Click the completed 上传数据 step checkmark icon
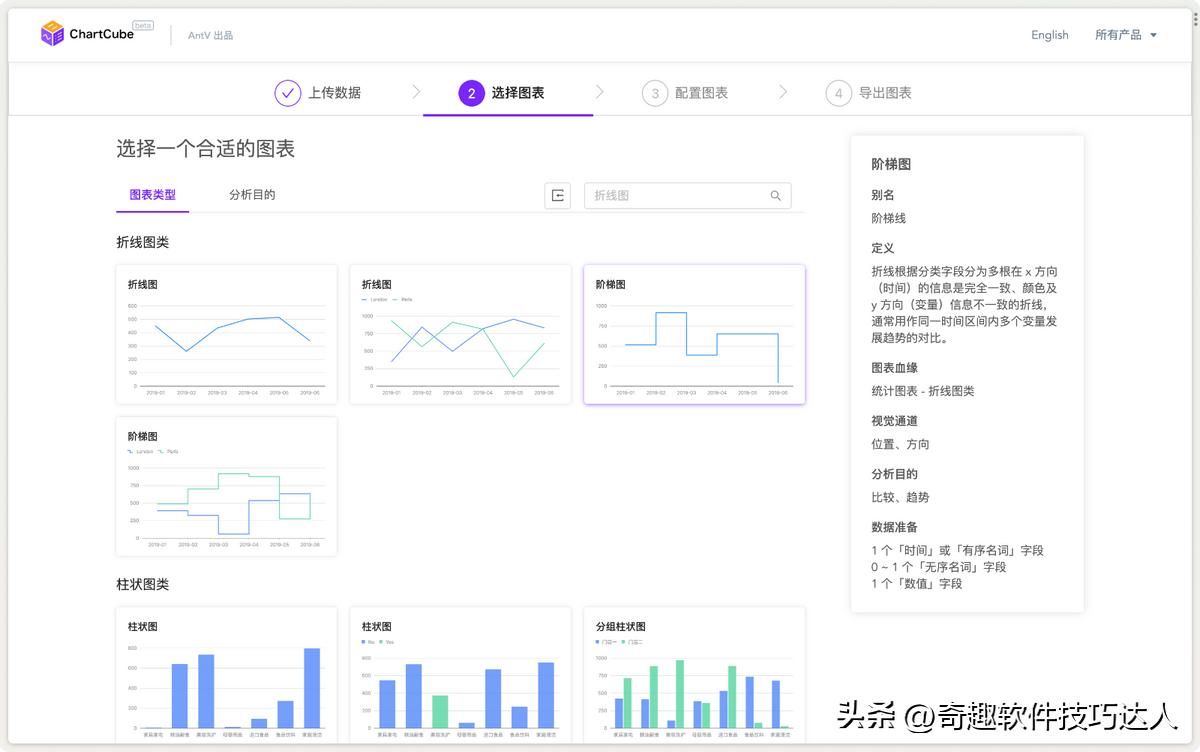Image resolution: width=1200 pixels, height=752 pixels. (287, 92)
